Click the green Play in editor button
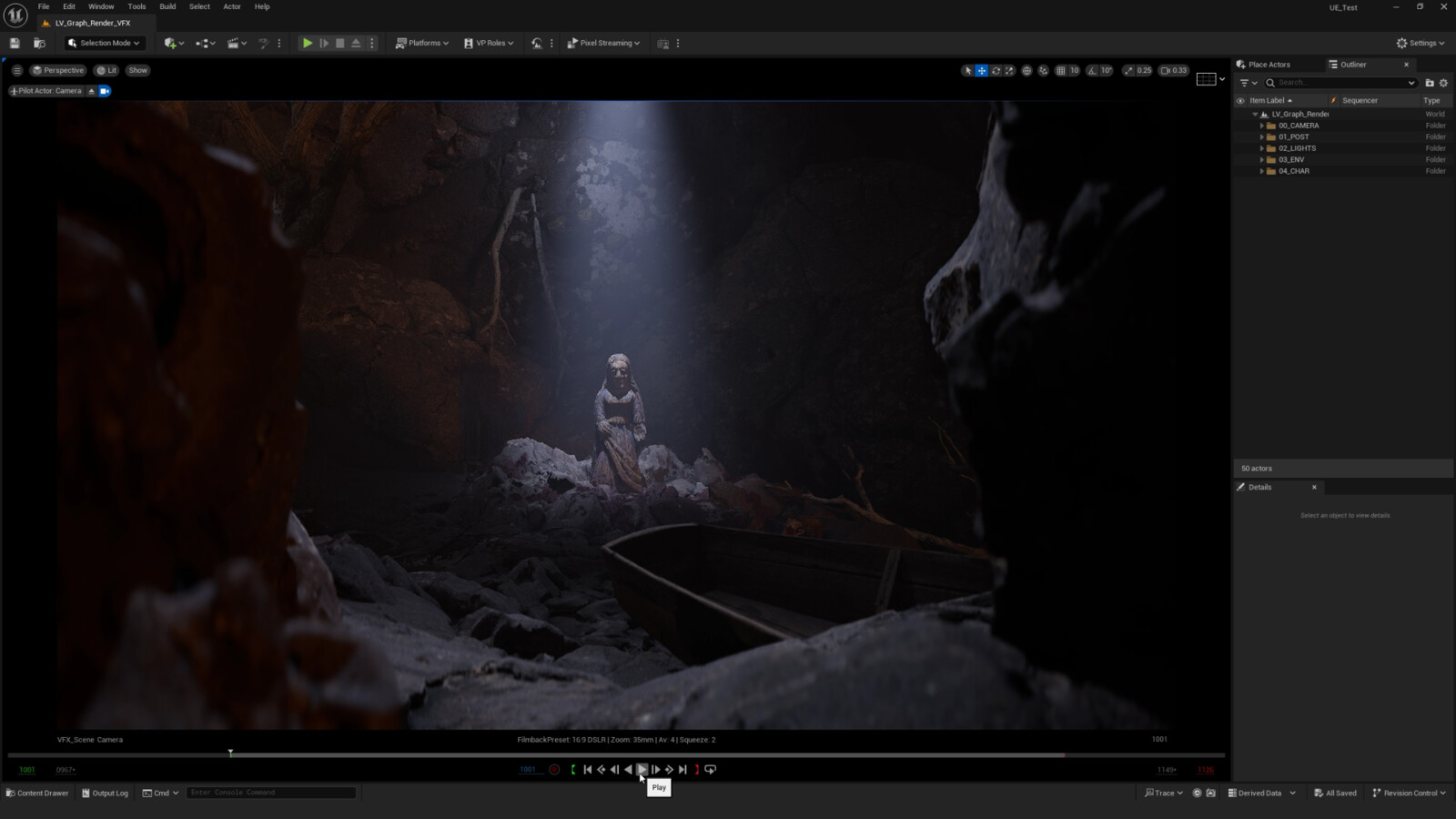The height and width of the screenshot is (819, 1456). point(308,43)
